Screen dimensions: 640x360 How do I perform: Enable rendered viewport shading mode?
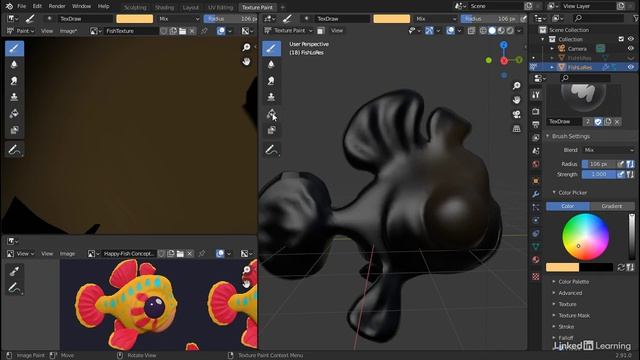point(510,31)
